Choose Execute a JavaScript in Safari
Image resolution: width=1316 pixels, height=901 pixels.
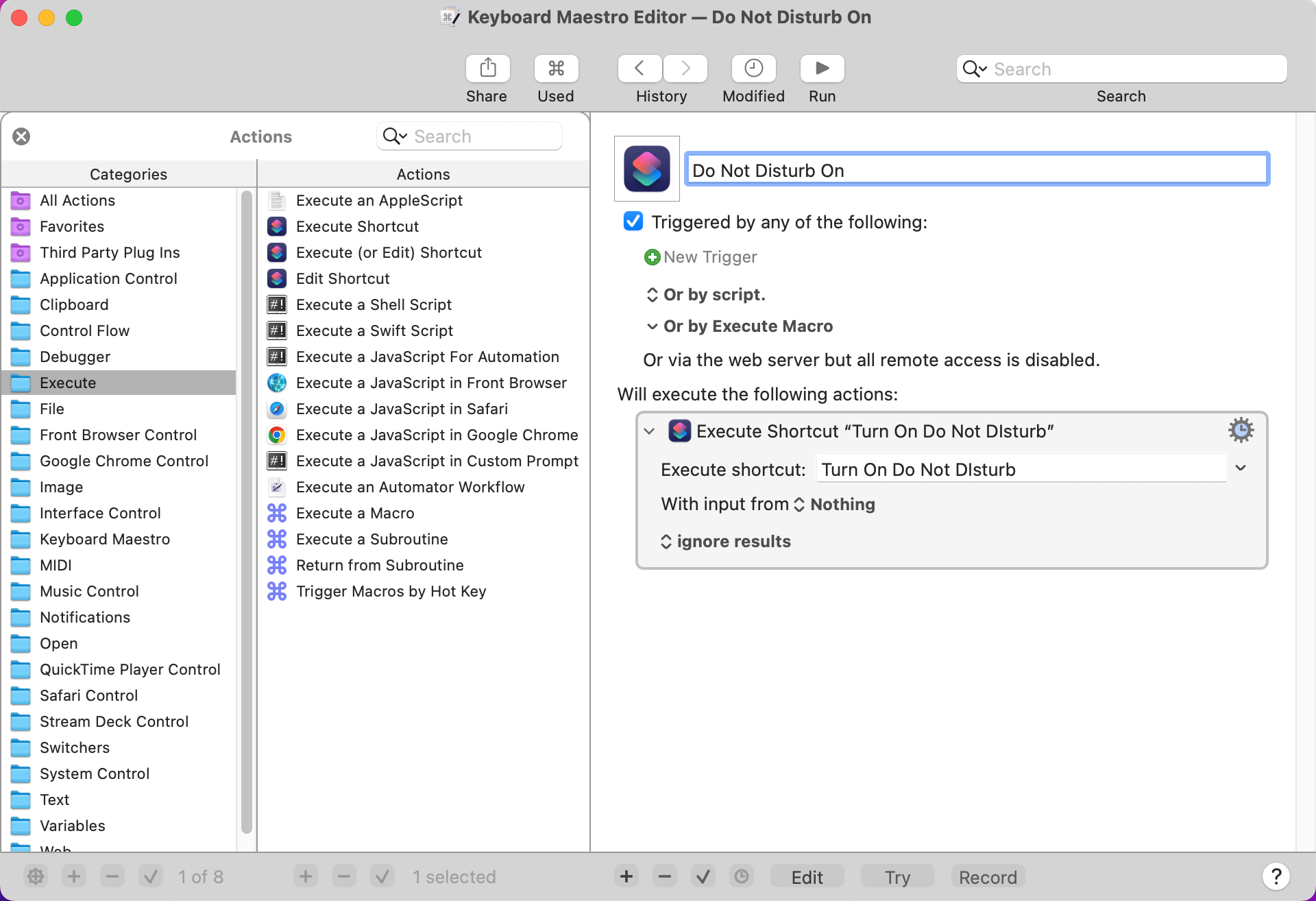[x=424, y=409]
